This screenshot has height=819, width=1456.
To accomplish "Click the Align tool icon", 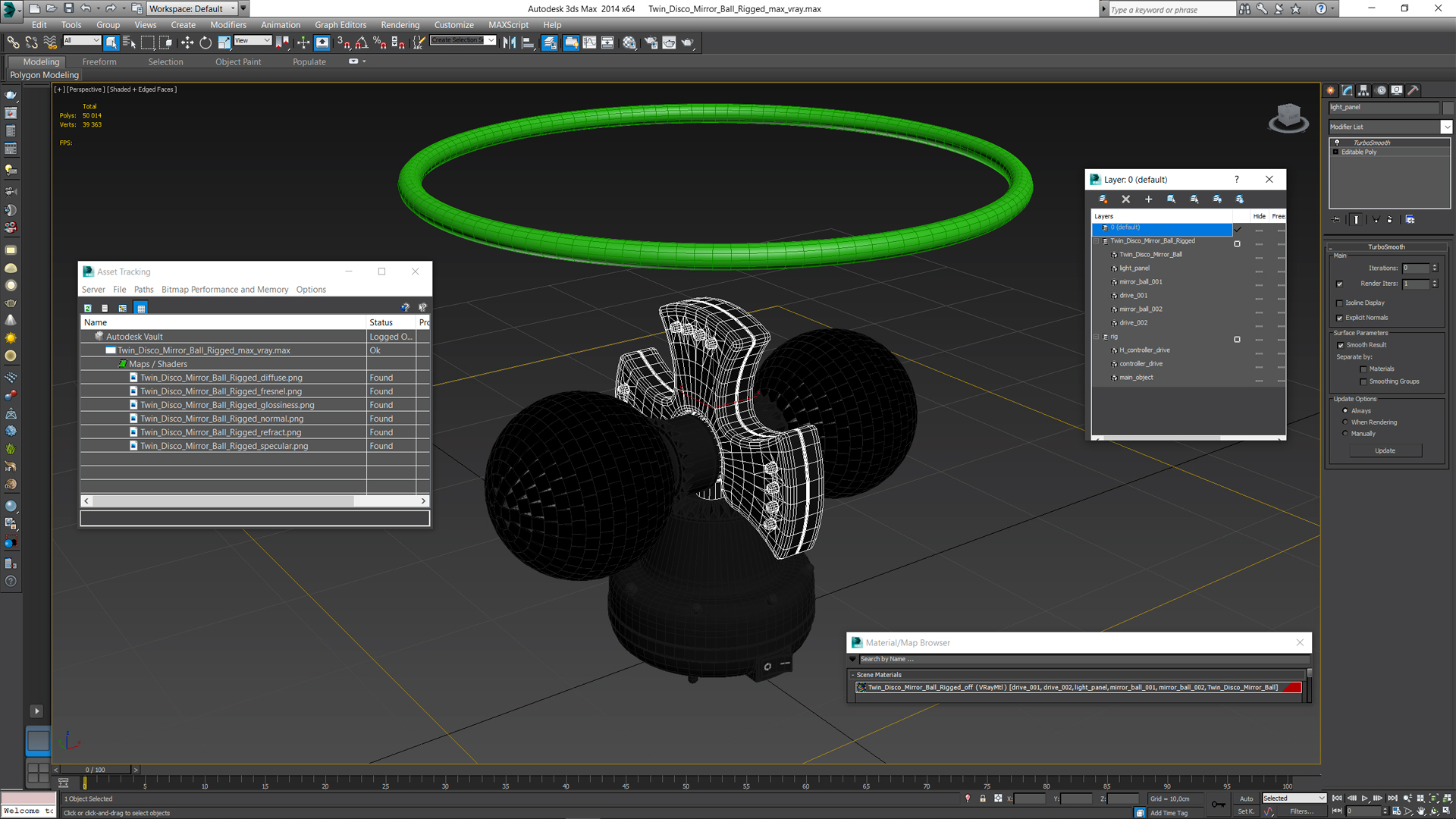I will coord(529,42).
